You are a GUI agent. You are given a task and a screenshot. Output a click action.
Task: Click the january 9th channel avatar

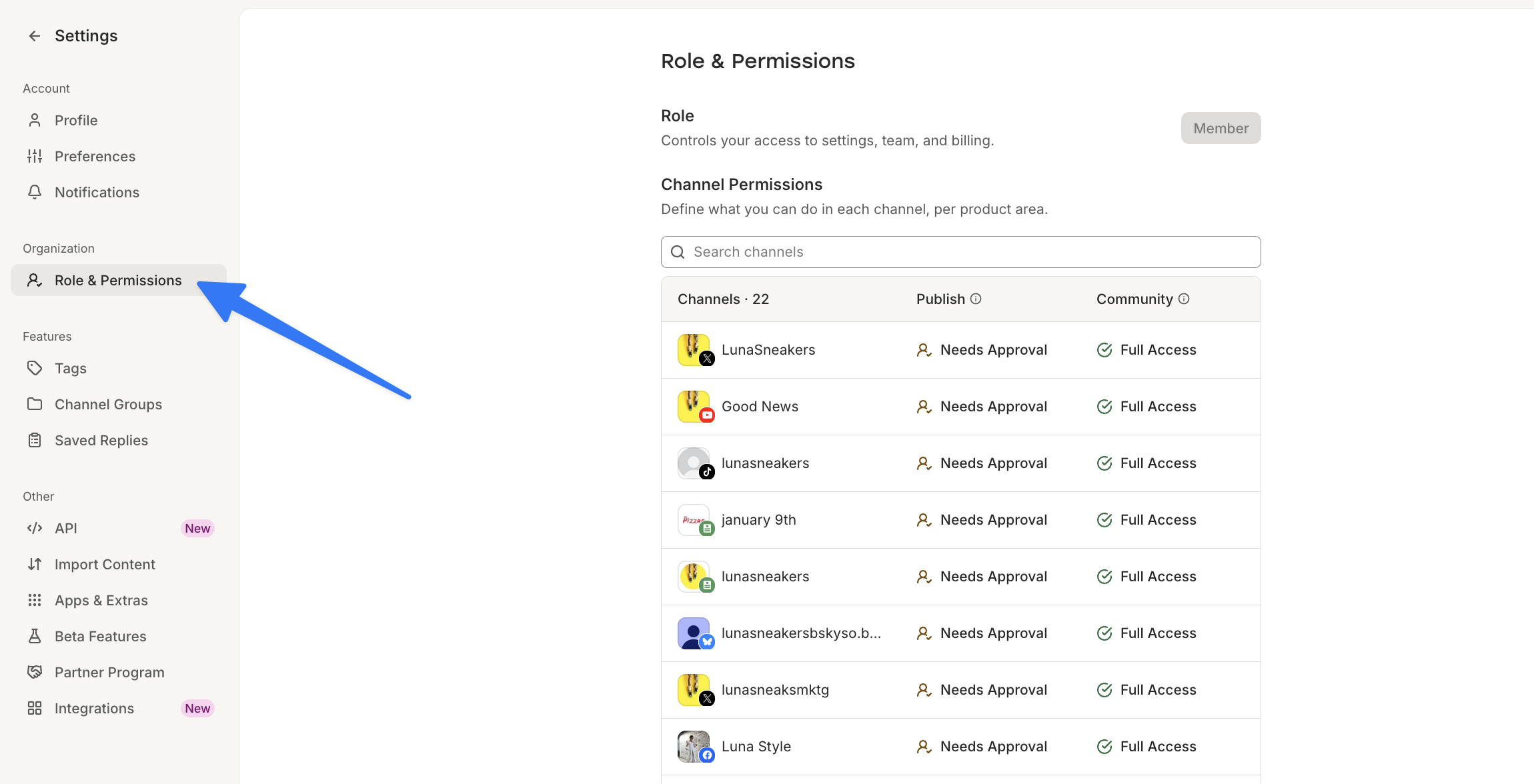694,520
